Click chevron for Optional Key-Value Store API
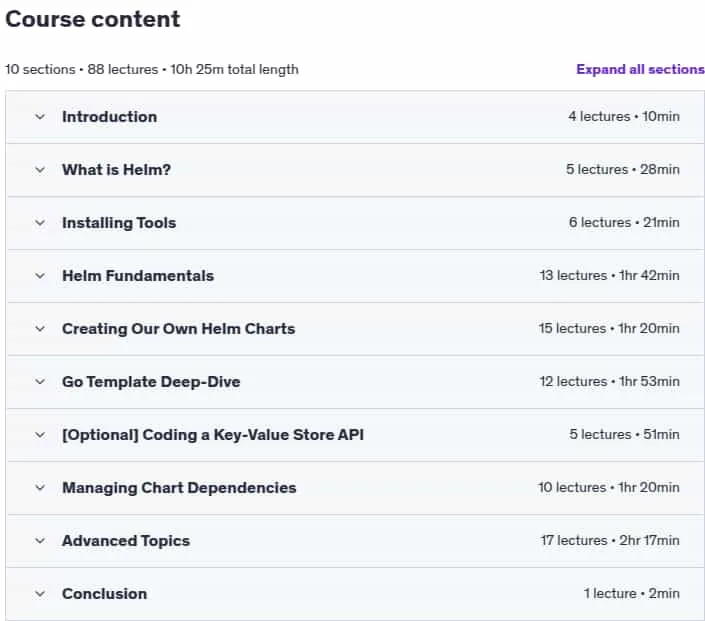Viewport: 705px width, 621px height. pos(40,435)
